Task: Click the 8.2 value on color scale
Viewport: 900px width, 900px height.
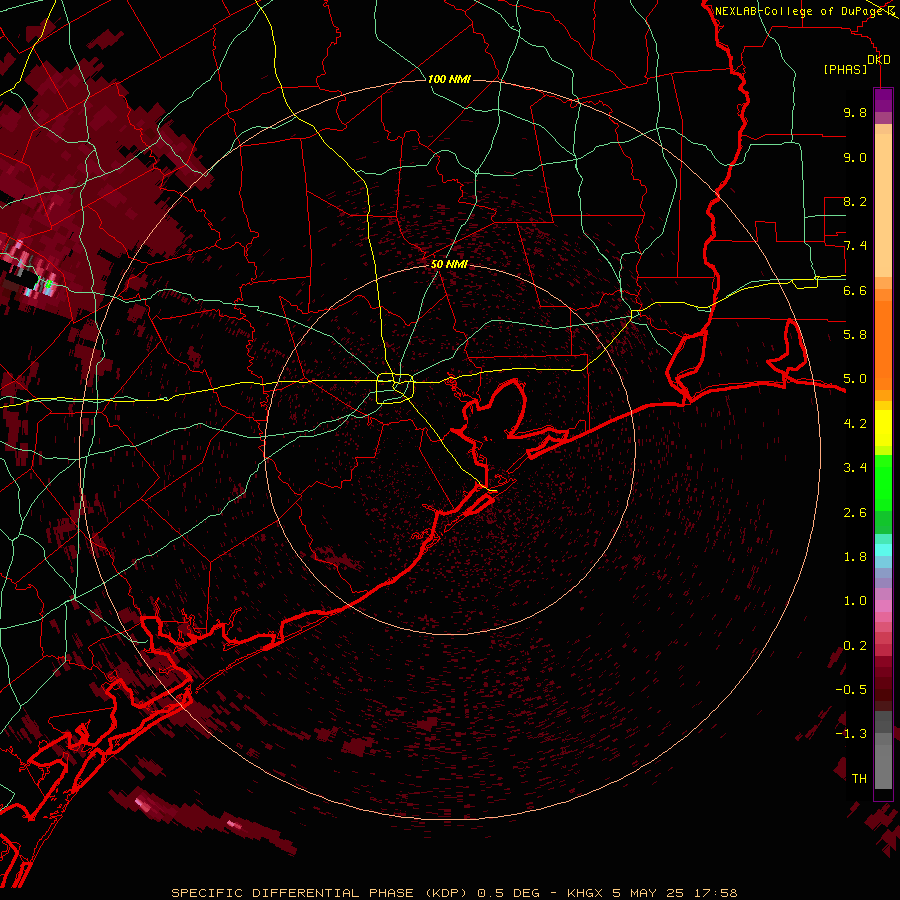Action: (855, 201)
